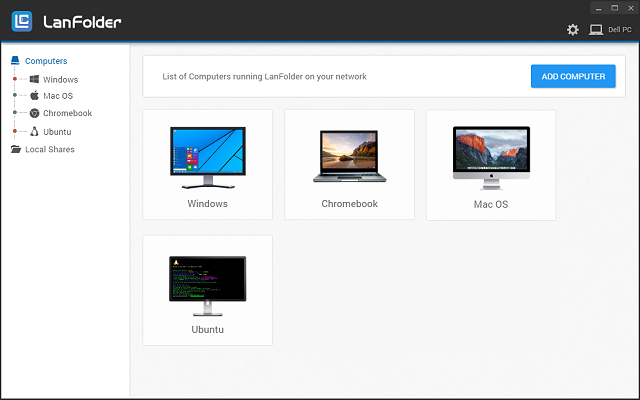Screen dimensions: 640x400
Task: Select Windows text in sidebar tree
Action: [x=60, y=80]
